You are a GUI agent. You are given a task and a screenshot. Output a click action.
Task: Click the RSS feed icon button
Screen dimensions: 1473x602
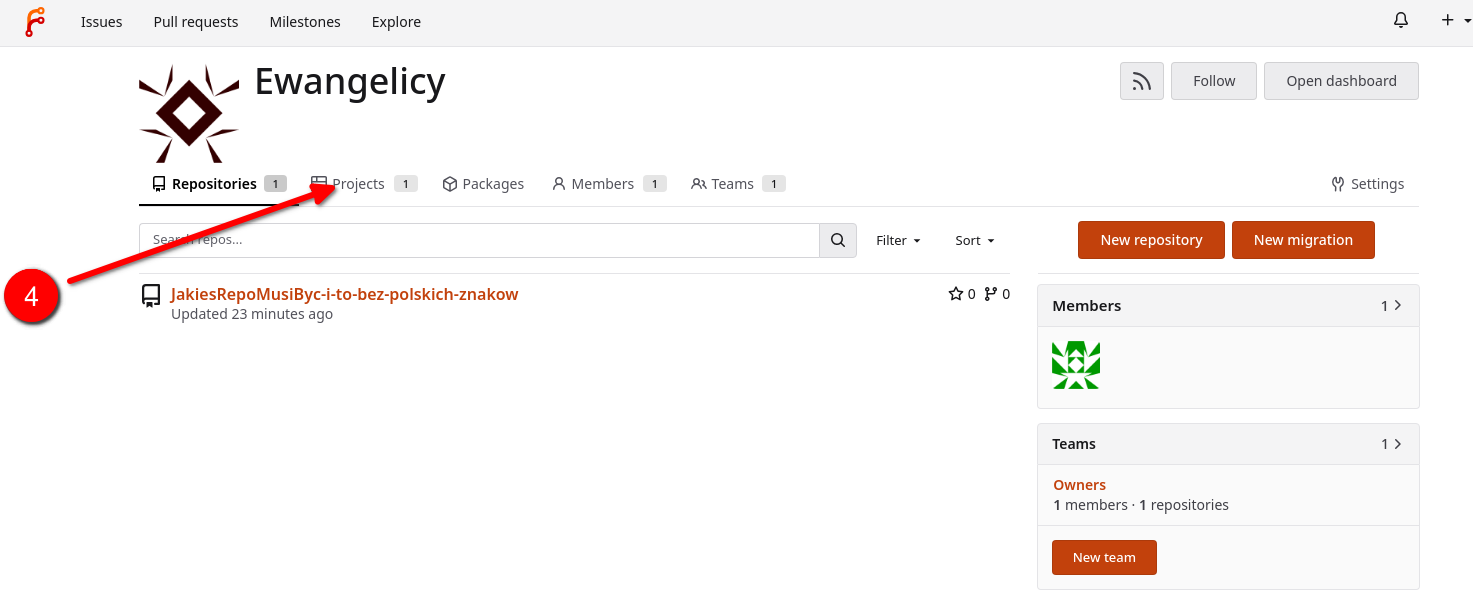(x=1141, y=81)
